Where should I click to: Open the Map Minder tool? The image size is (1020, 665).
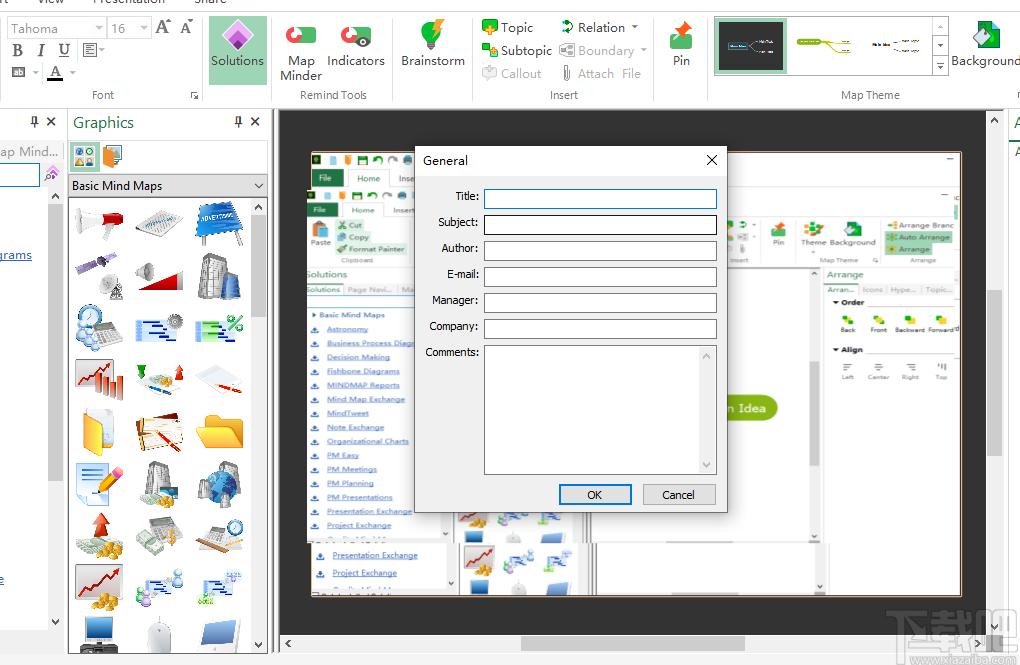tap(301, 52)
